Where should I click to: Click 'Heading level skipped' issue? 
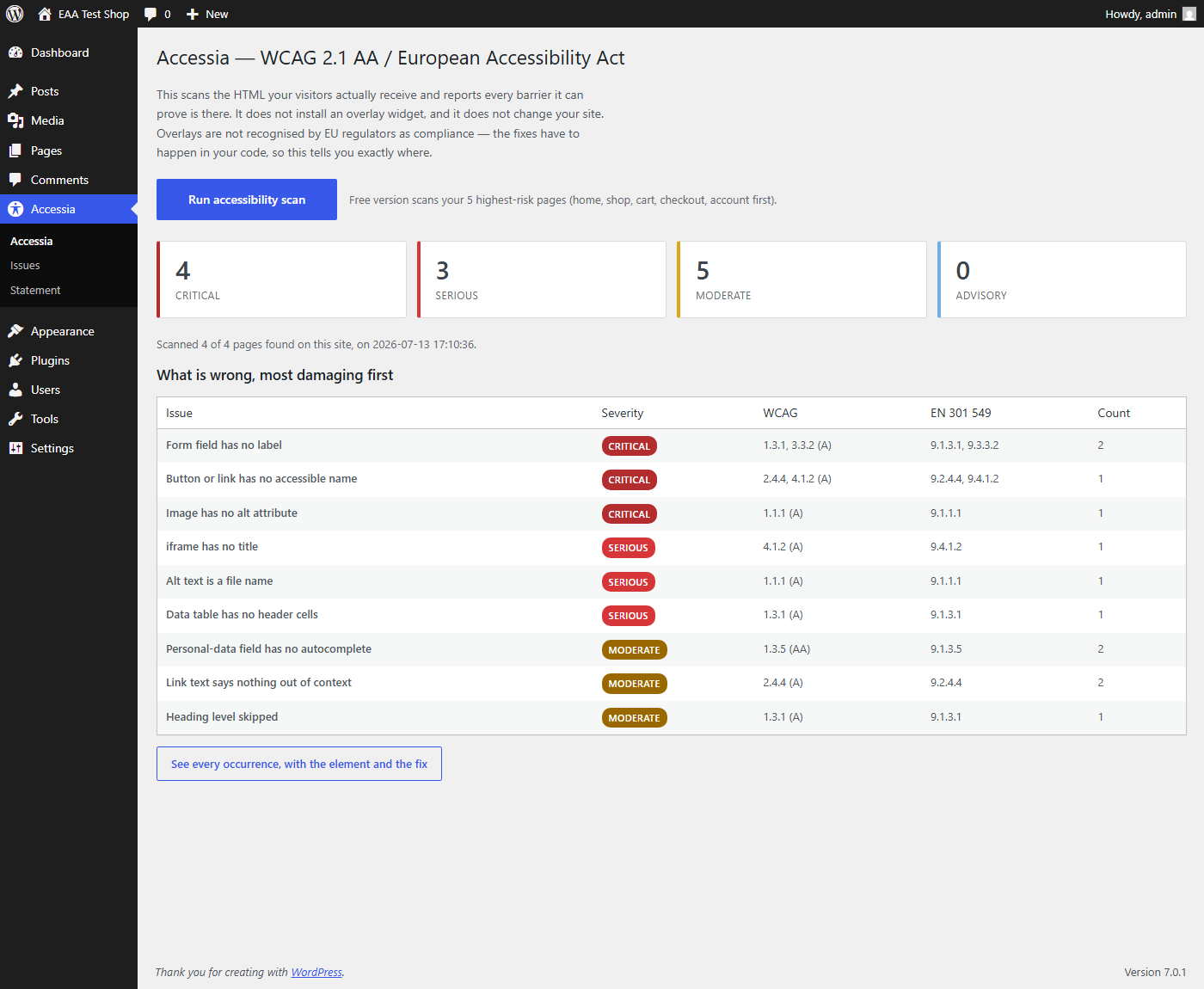222,717
